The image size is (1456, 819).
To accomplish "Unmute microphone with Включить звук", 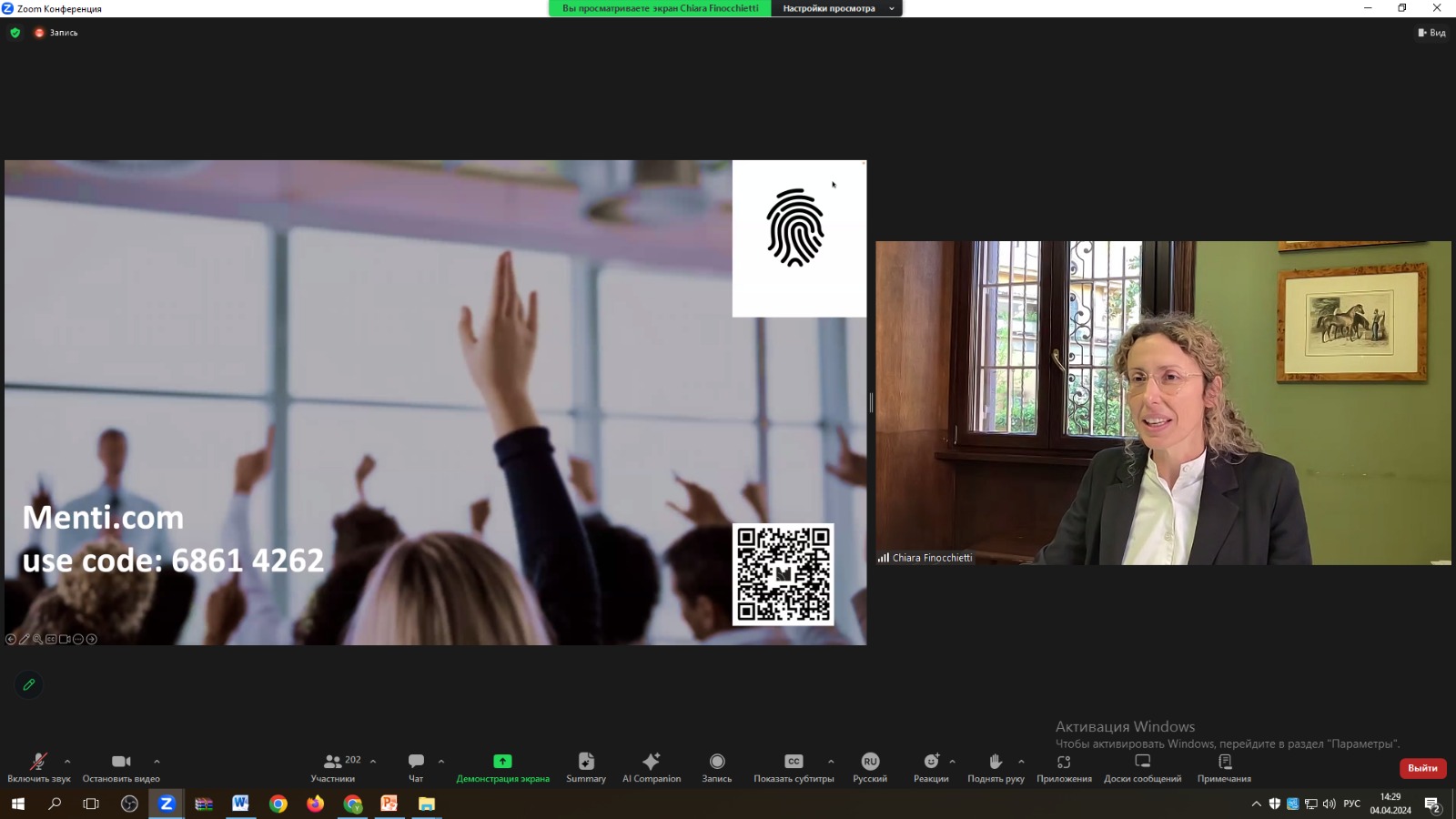I will click(x=38, y=766).
